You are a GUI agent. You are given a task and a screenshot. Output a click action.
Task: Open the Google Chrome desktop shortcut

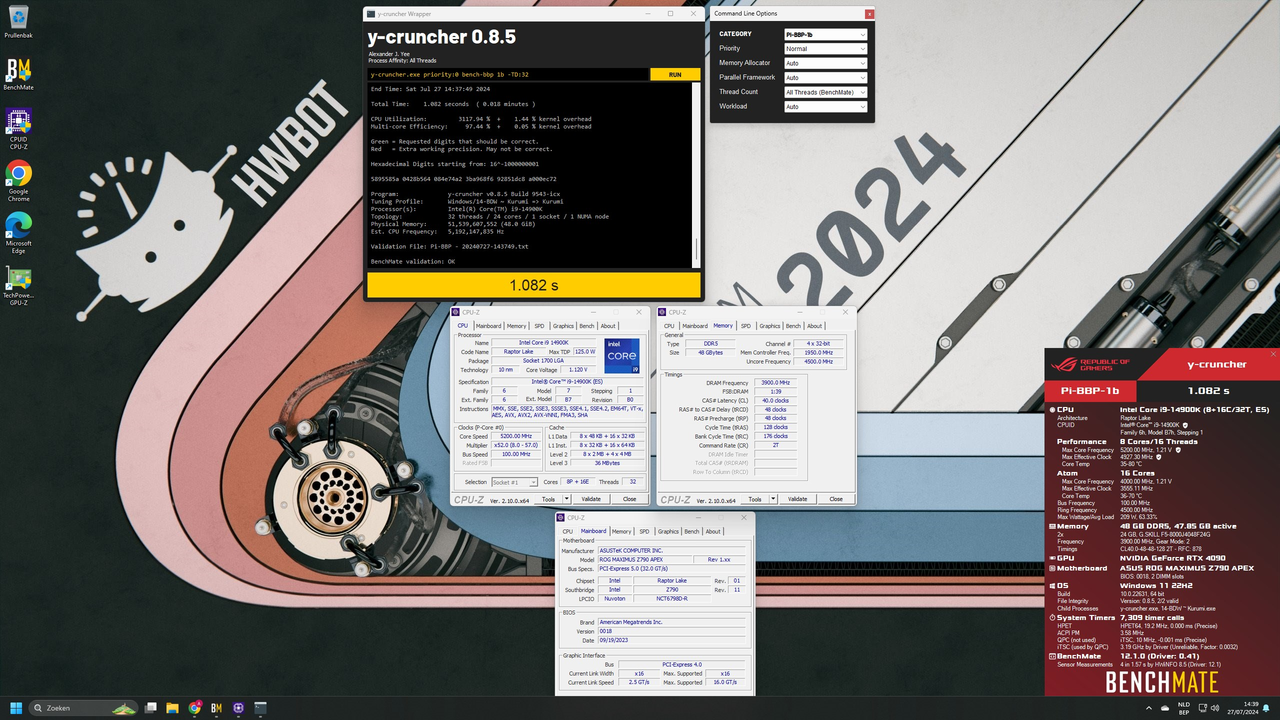pyautogui.click(x=18, y=180)
